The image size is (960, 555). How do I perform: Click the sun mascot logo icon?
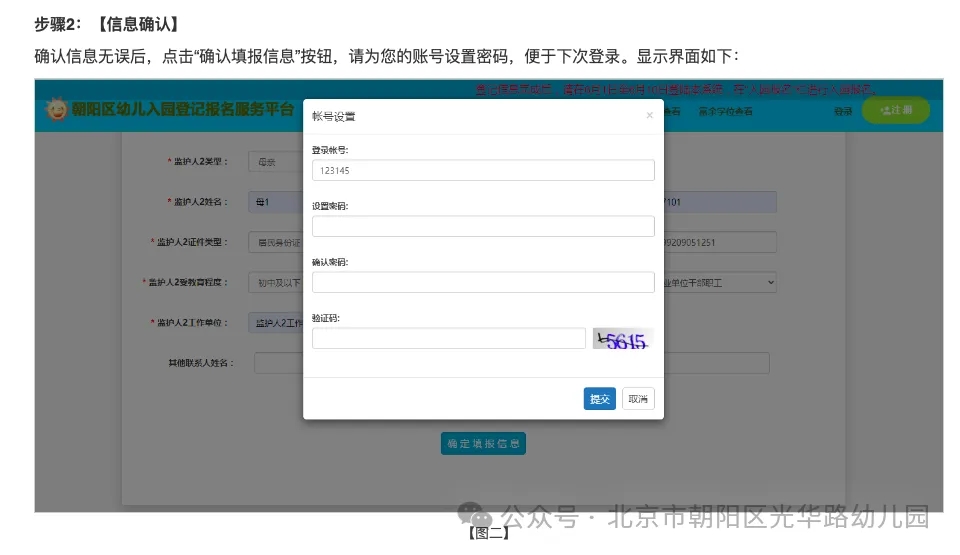click(56, 109)
